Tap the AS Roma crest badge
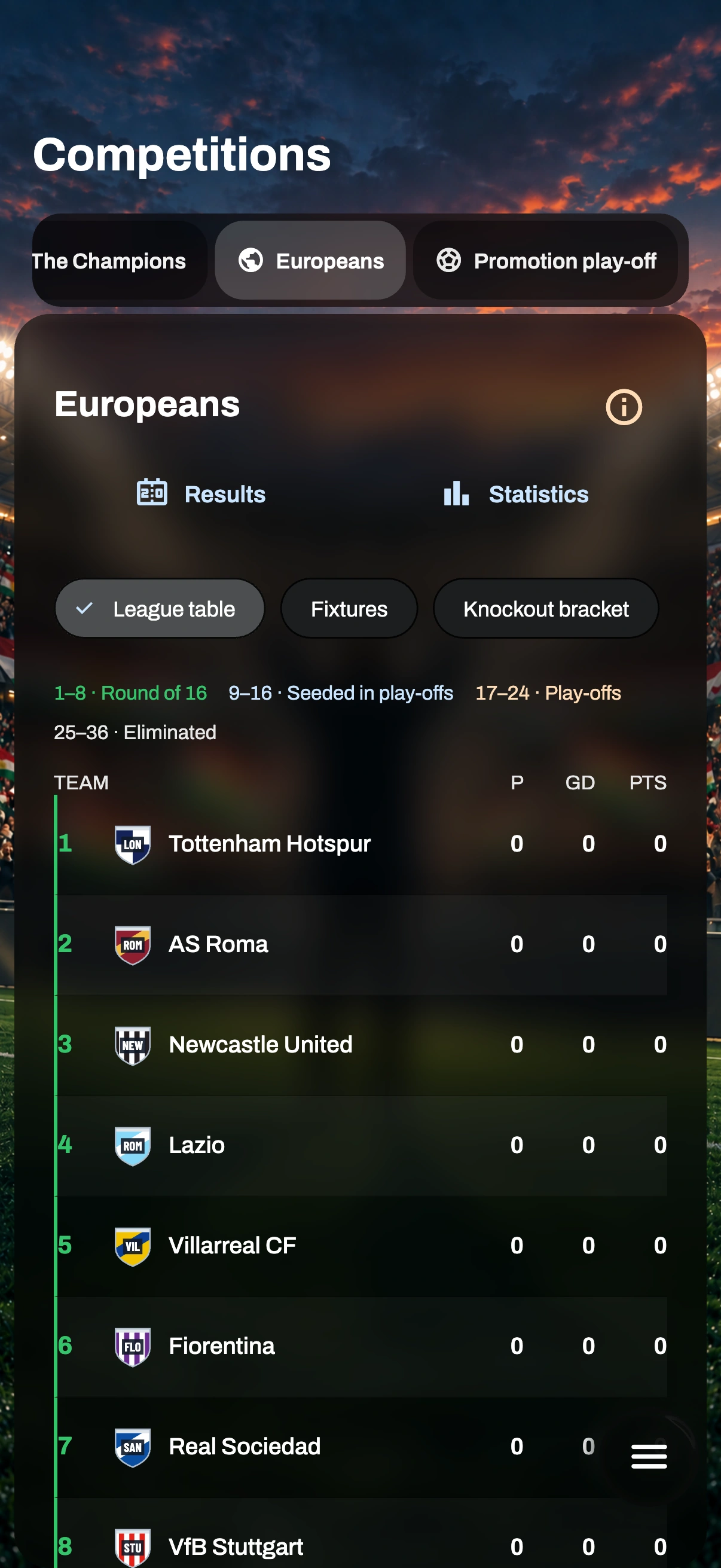This screenshot has height=1568, width=721. coord(133,945)
